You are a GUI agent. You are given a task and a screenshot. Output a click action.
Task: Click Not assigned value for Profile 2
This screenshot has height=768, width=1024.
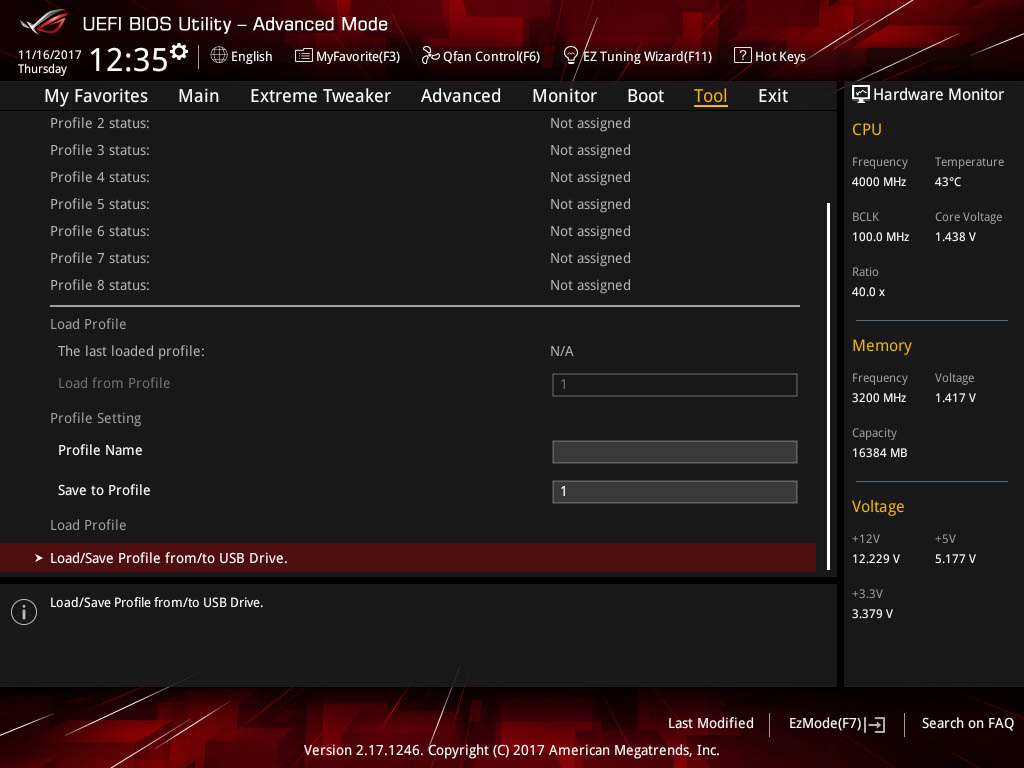pyautogui.click(x=590, y=123)
